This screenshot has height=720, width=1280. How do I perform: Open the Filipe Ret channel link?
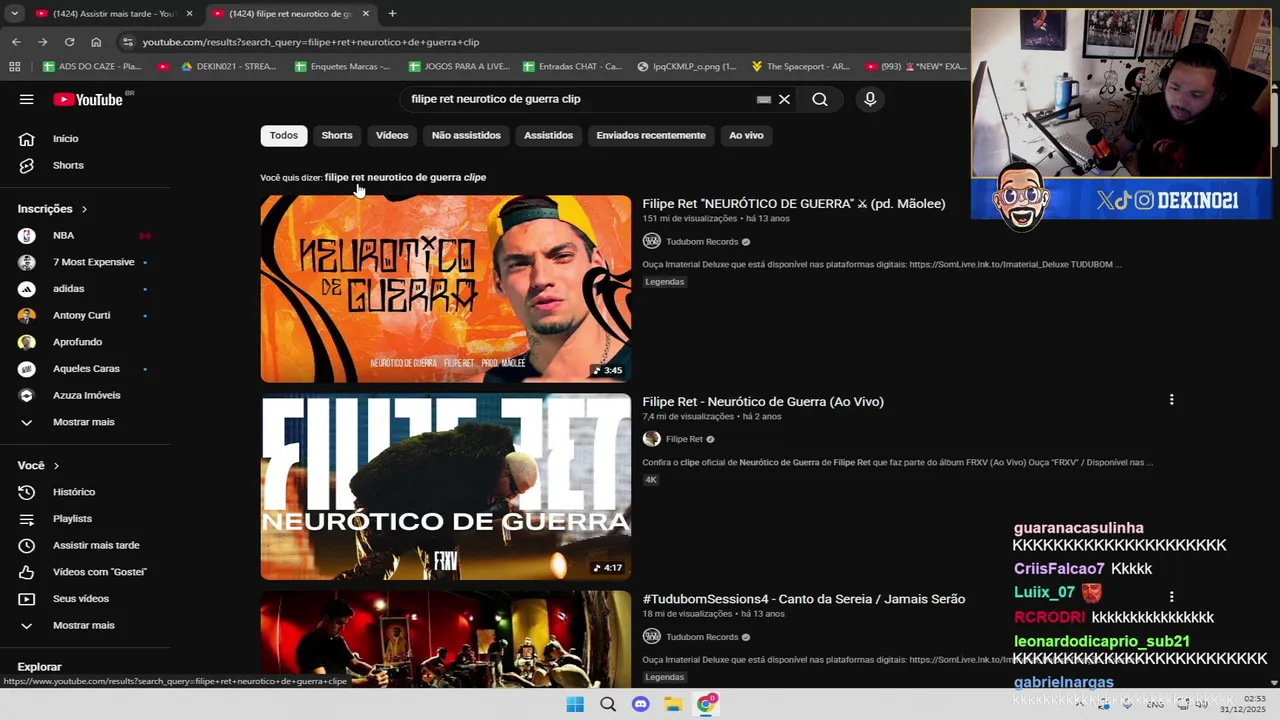click(684, 439)
